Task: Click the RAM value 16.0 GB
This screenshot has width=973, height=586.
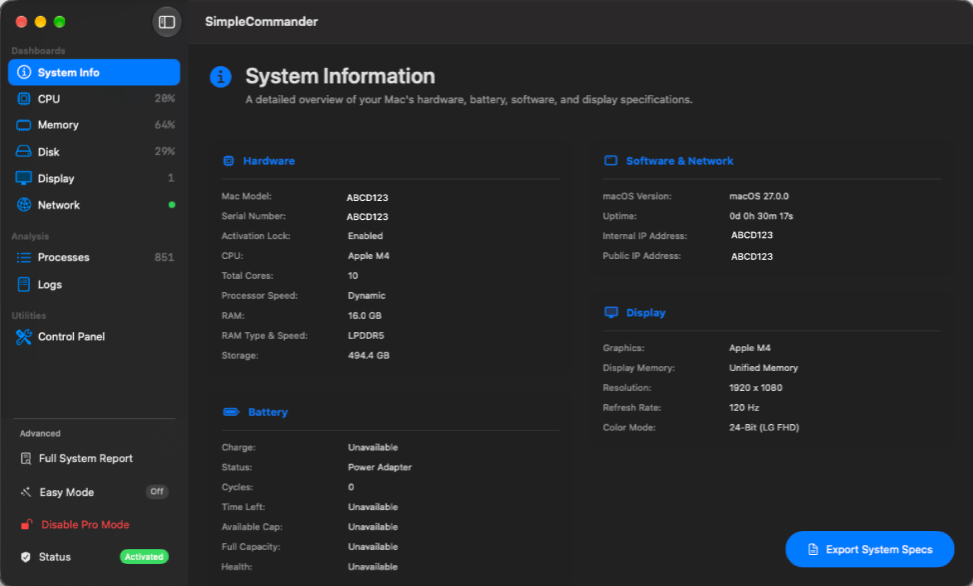Action: [x=364, y=315]
